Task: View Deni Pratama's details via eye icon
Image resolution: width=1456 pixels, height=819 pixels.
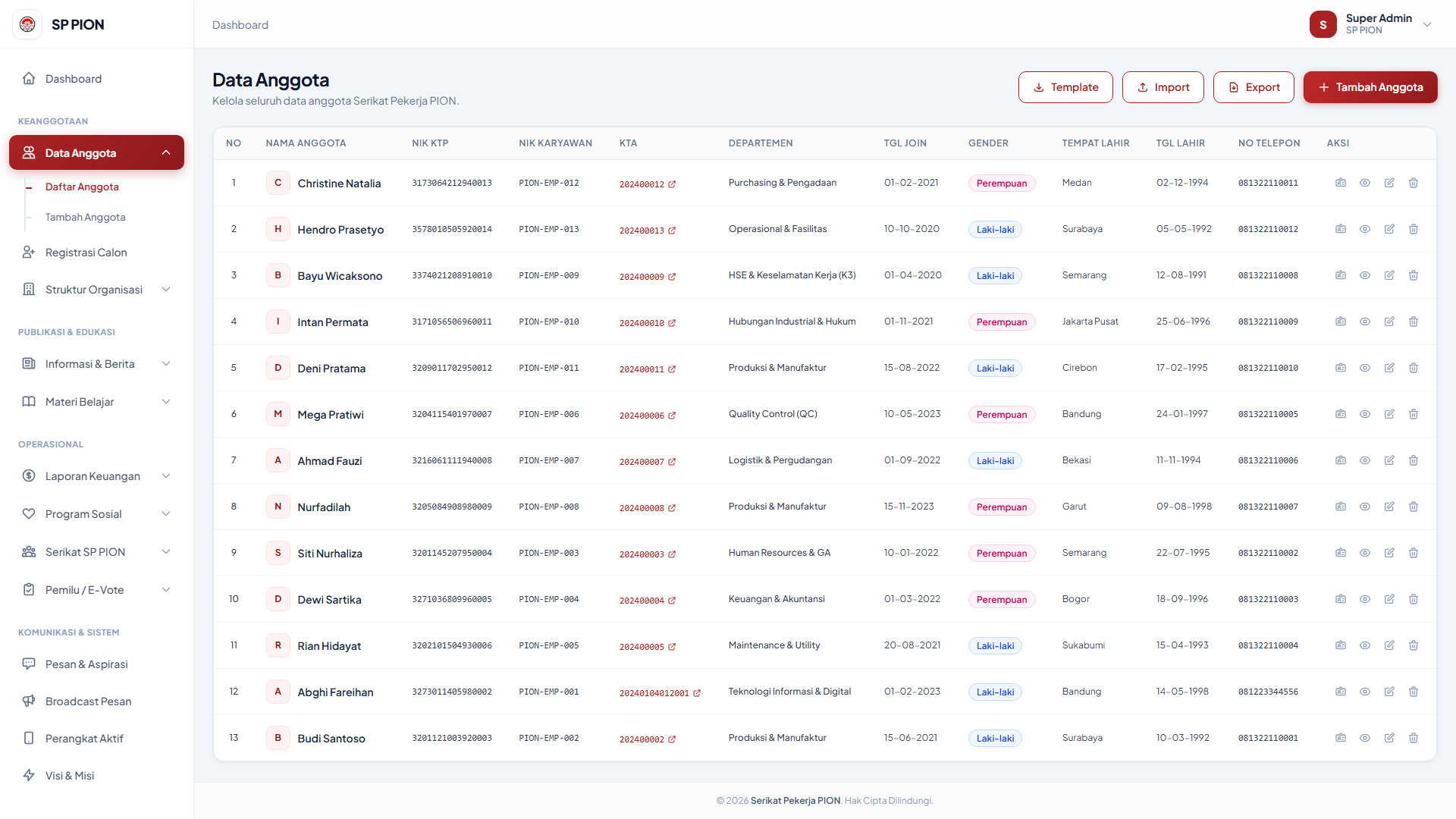Action: click(1365, 368)
